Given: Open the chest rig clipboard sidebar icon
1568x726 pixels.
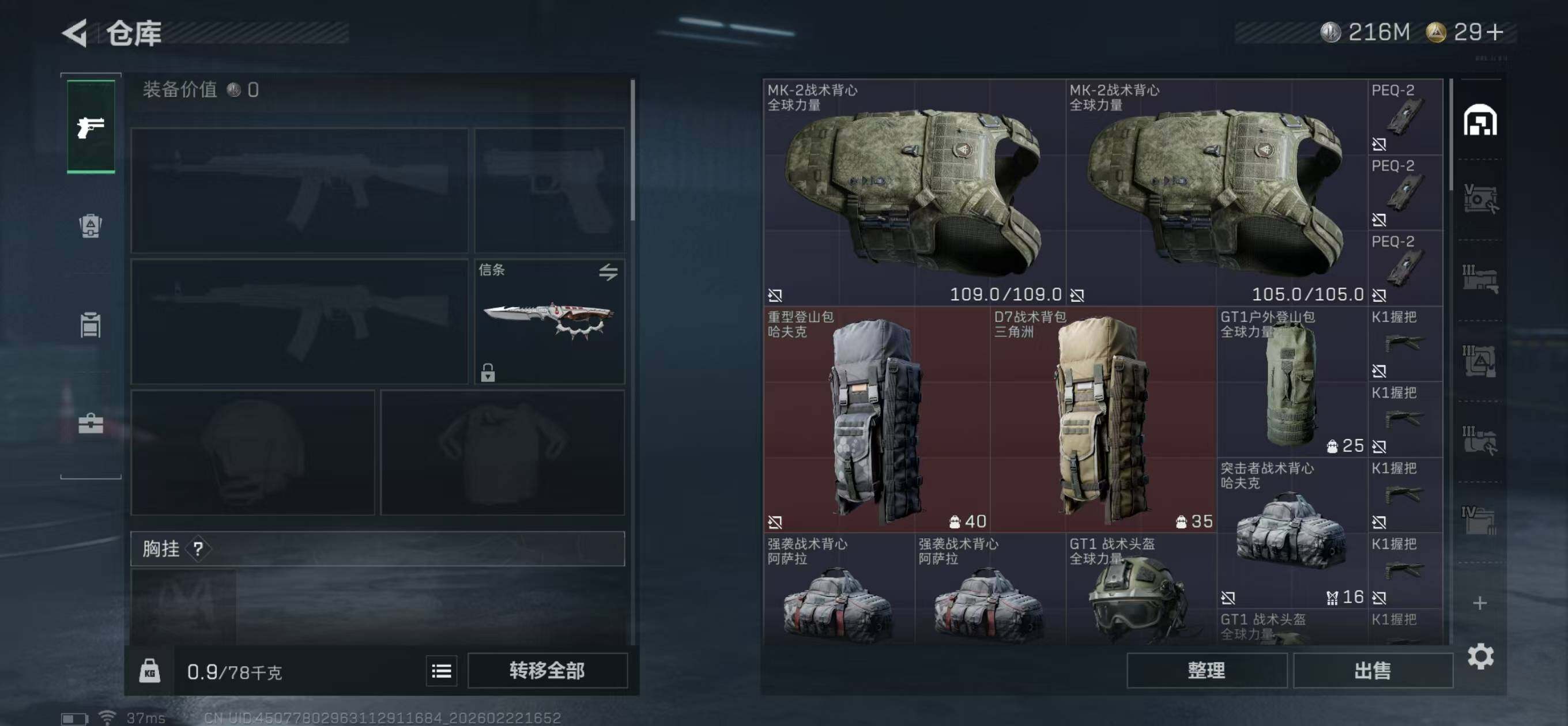Looking at the screenshot, I should (x=90, y=324).
